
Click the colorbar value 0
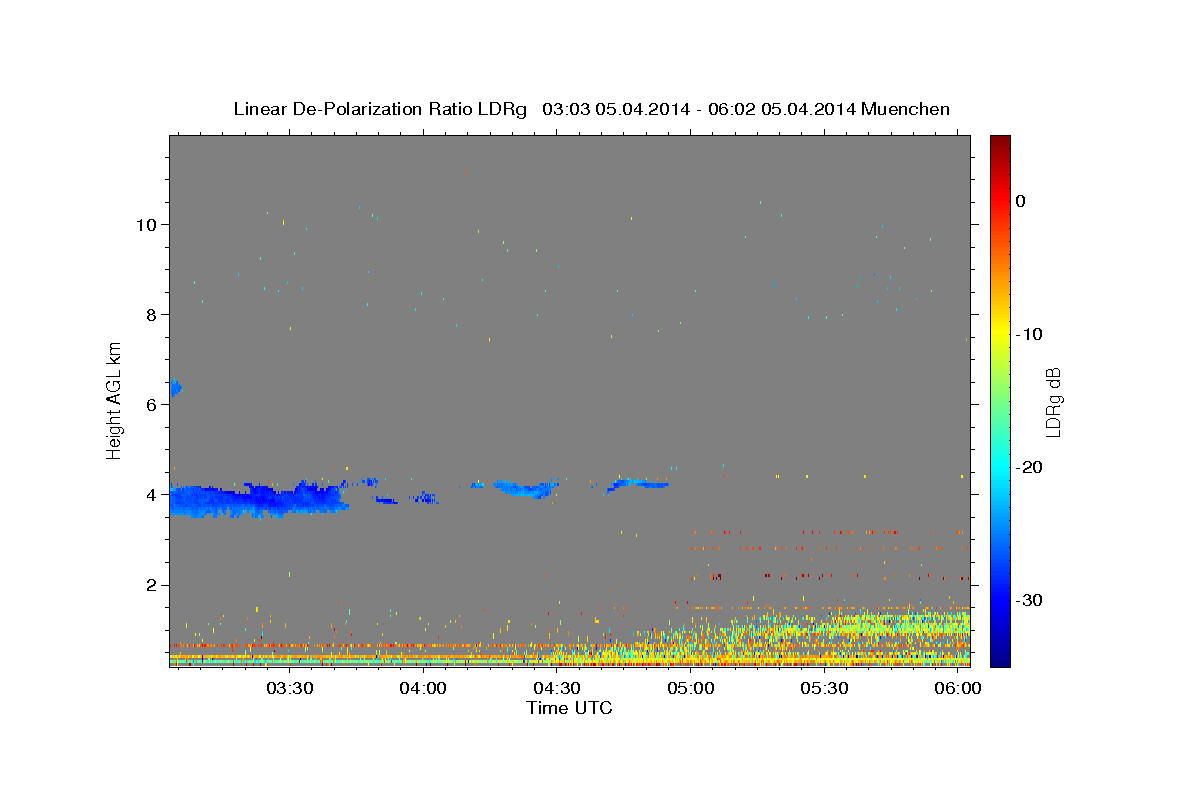point(1020,201)
